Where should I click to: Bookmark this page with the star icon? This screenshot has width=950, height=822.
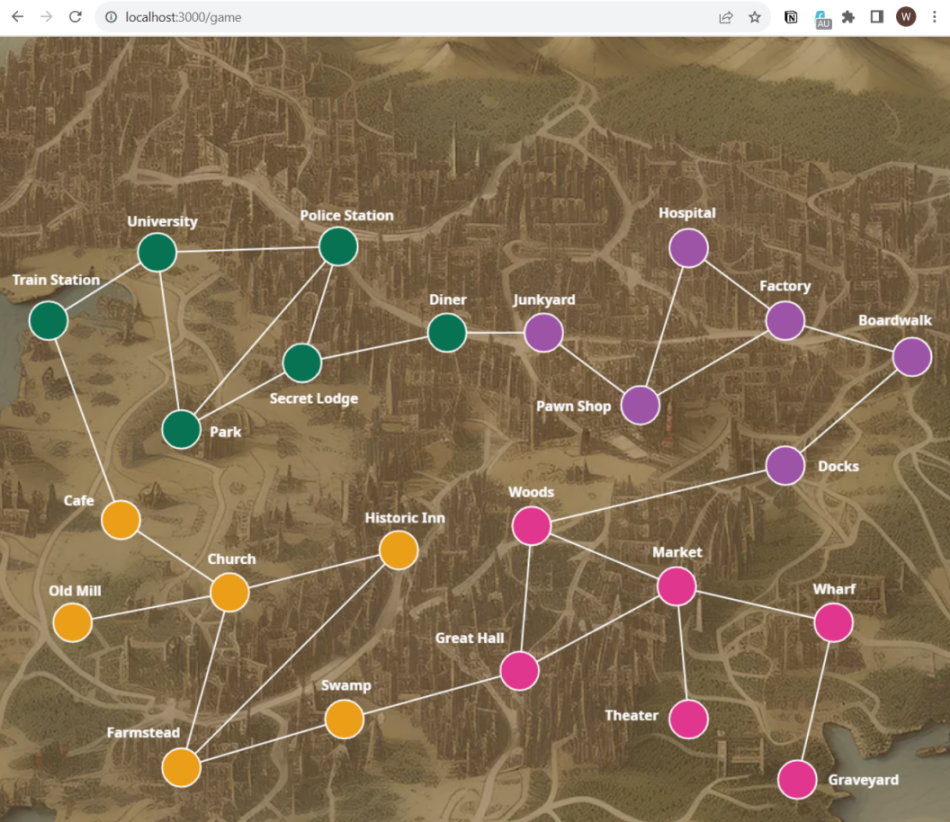click(755, 17)
